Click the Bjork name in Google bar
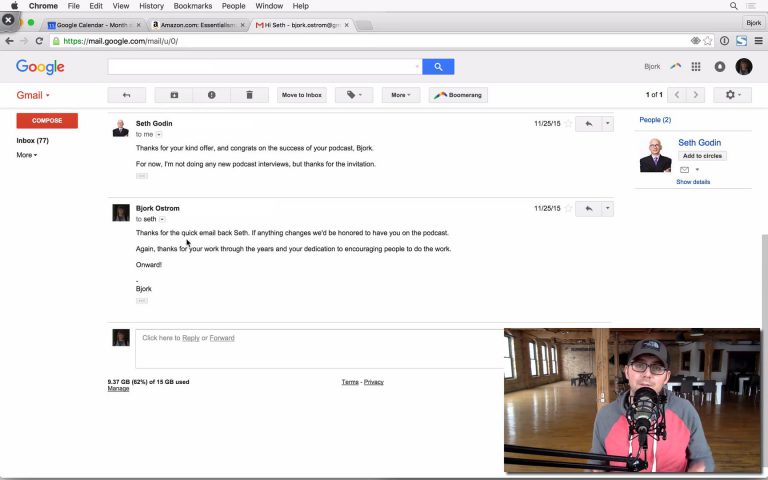This screenshot has width=768, height=480. coord(652,67)
